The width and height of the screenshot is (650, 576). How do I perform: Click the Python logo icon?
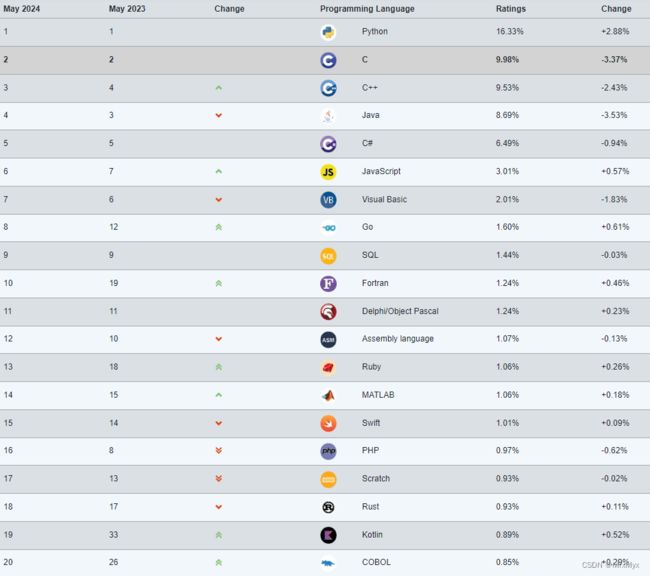pyautogui.click(x=328, y=32)
